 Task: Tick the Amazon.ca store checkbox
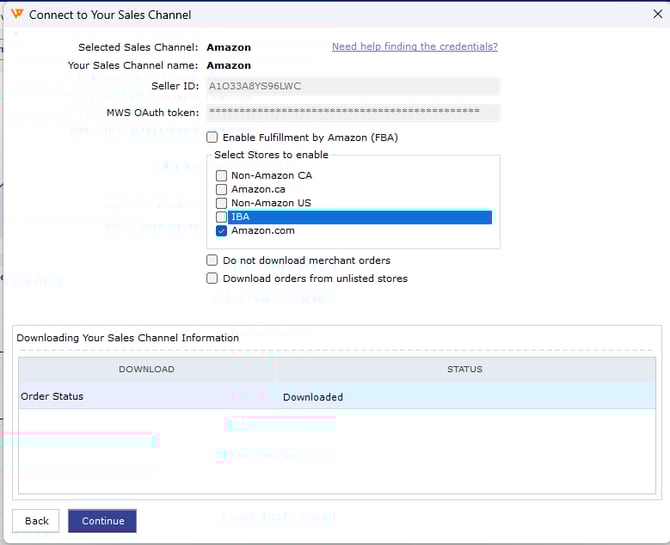222,189
